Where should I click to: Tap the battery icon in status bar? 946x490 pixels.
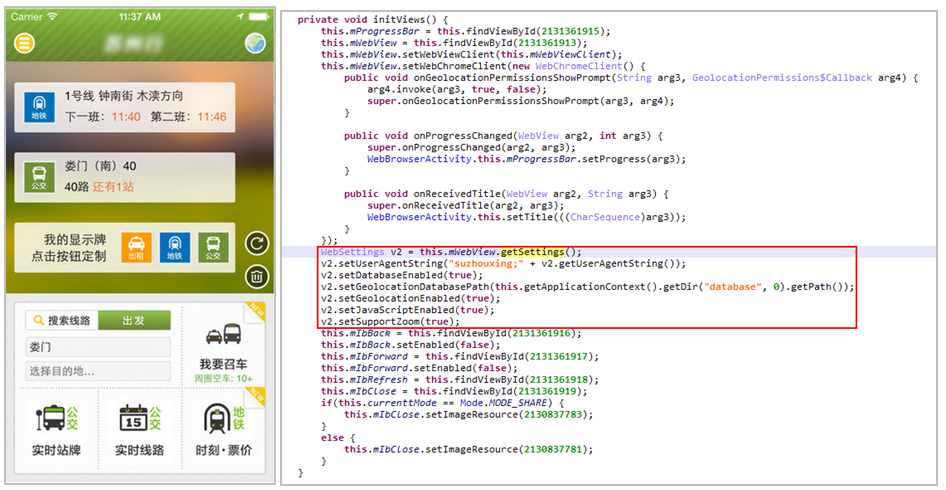click(257, 17)
